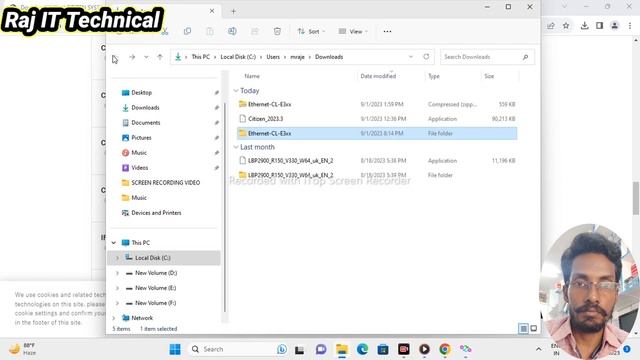Click the Bing icon in taskbar search

point(282,349)
